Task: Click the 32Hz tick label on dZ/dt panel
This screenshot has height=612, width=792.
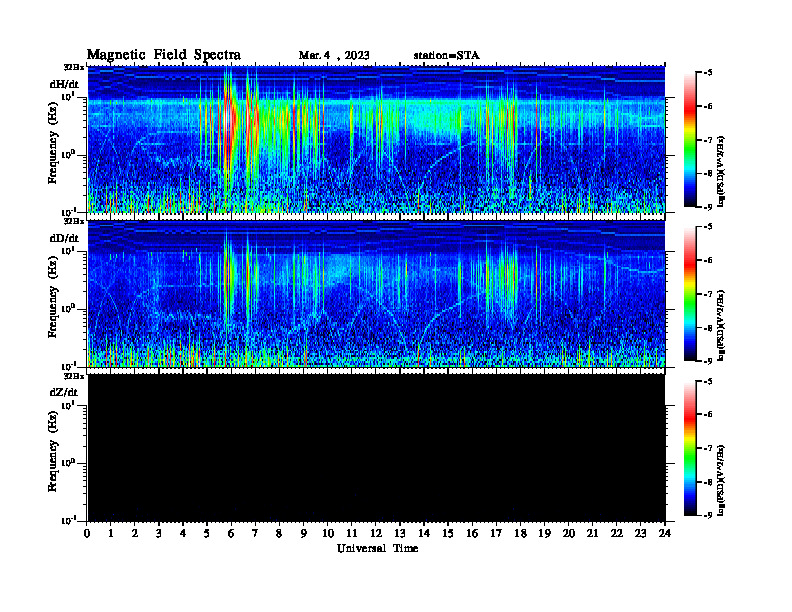Action: [74, 376]
